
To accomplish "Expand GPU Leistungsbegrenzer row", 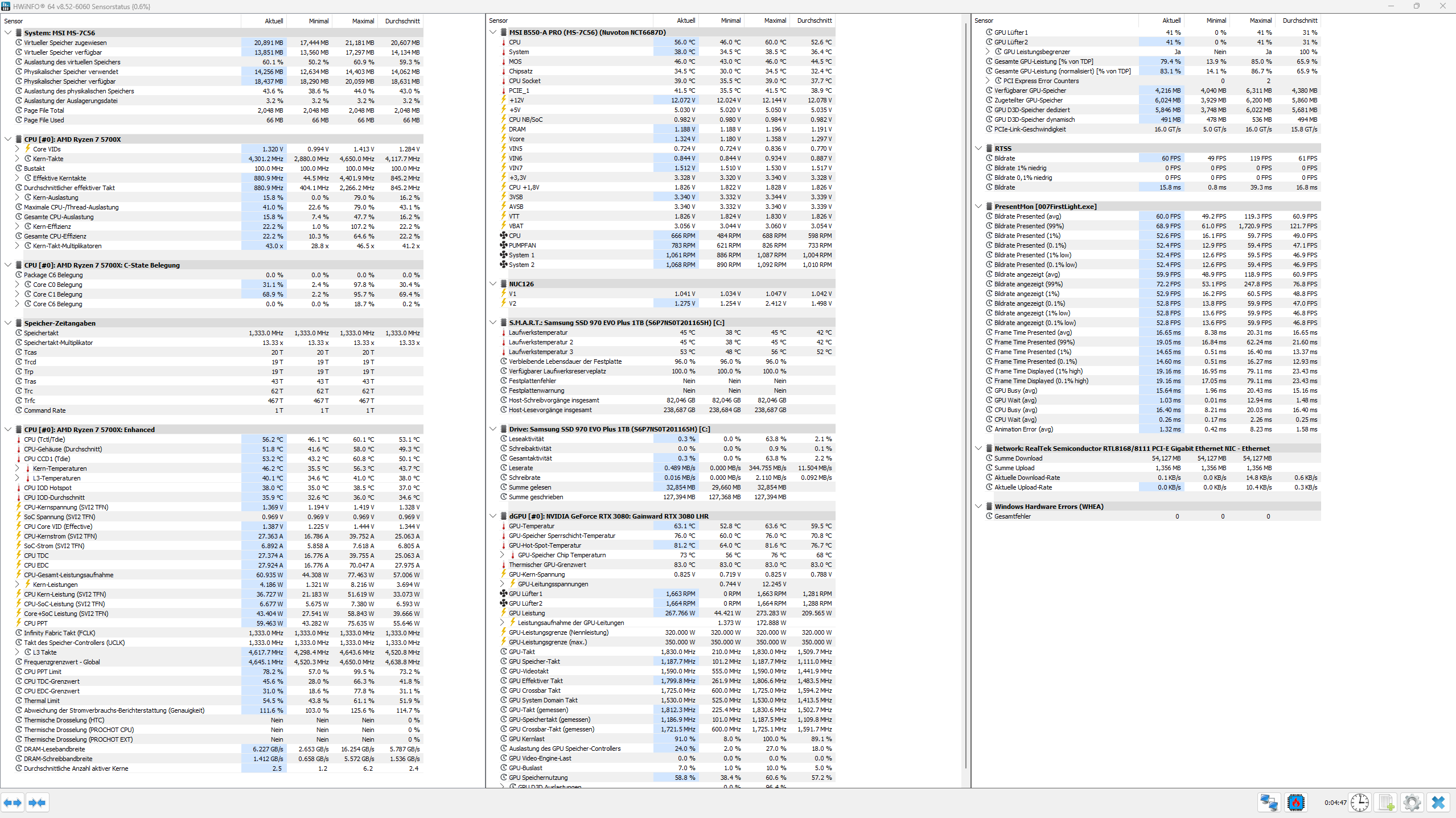I will [988, 52].
